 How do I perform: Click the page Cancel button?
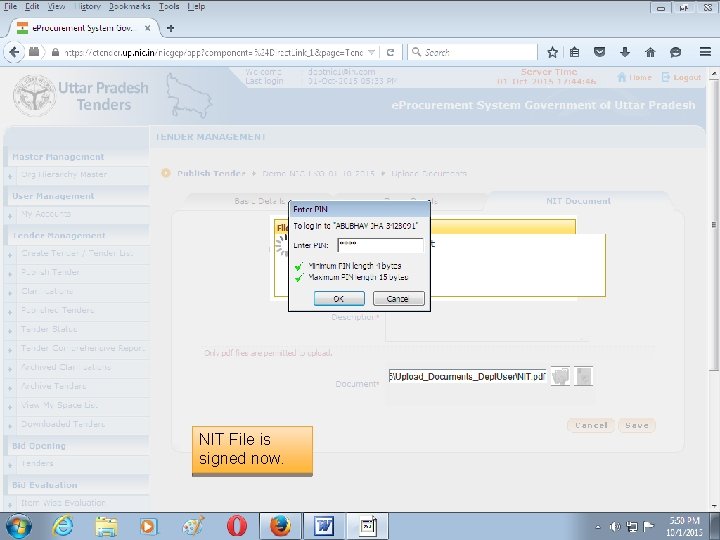coord(591,425)
